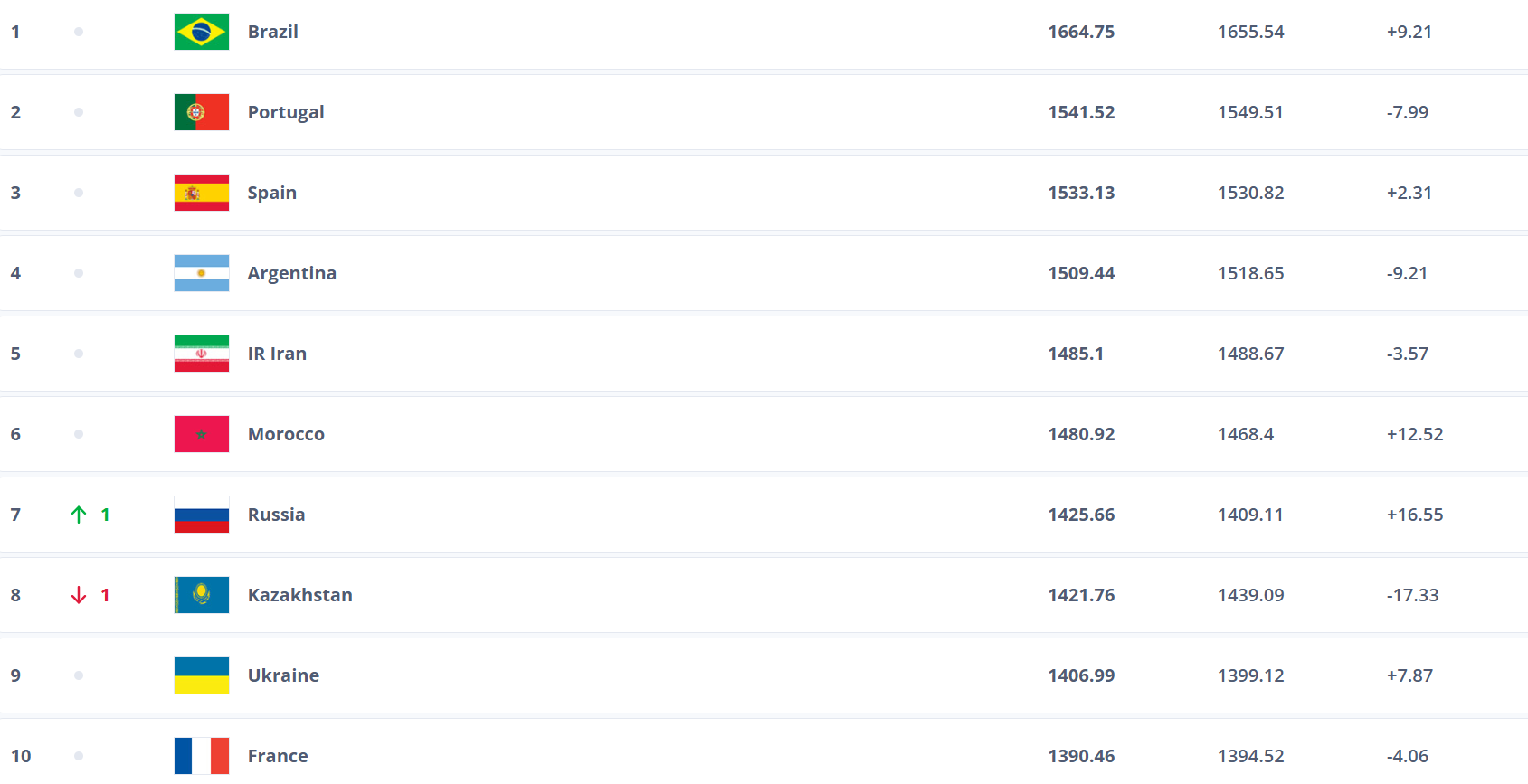Click the red down arrow beside Kazakhstan
The image size is (1528, 784).
tap(79, 595)
